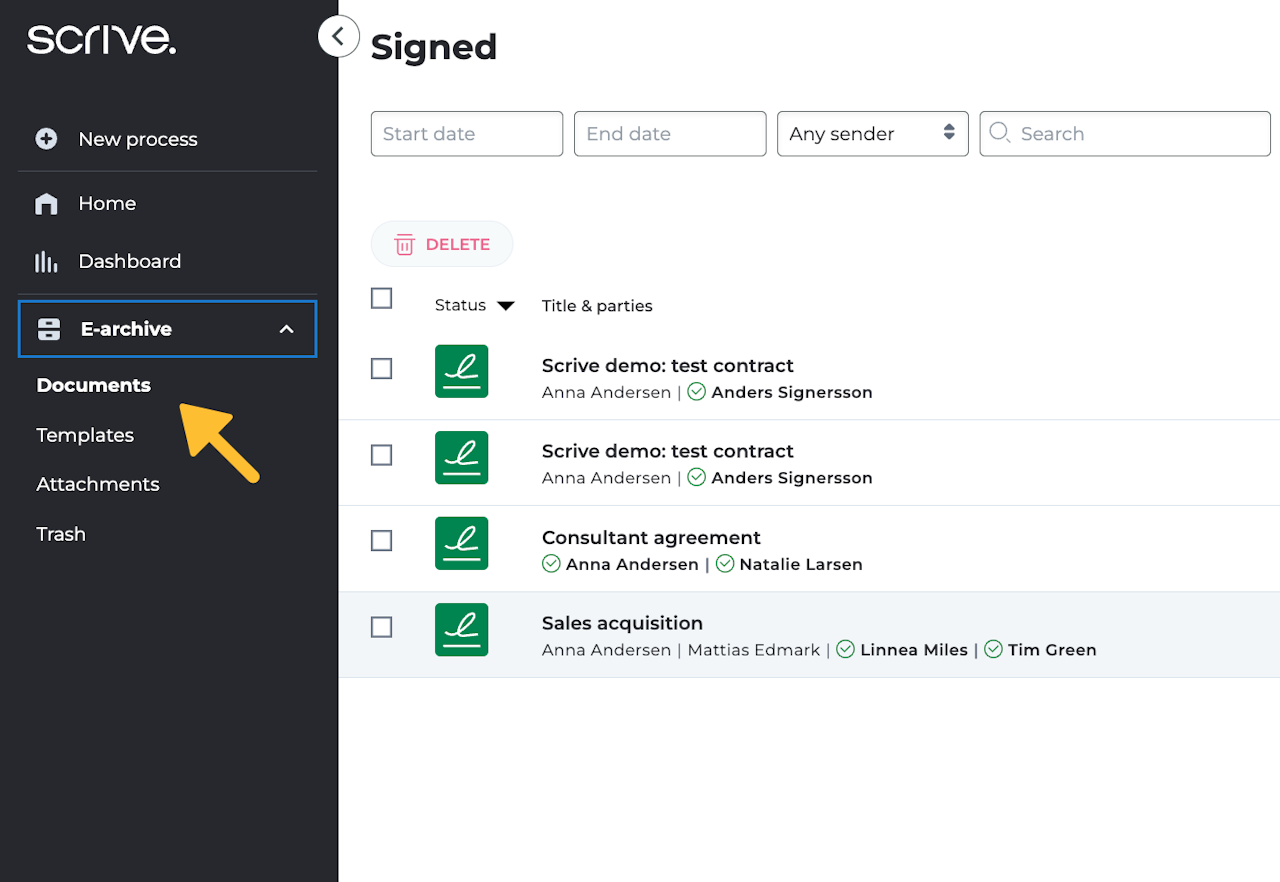Open the Sales acquisition document title
This screenshot has width=1280, height=882.
coord(622,623)
